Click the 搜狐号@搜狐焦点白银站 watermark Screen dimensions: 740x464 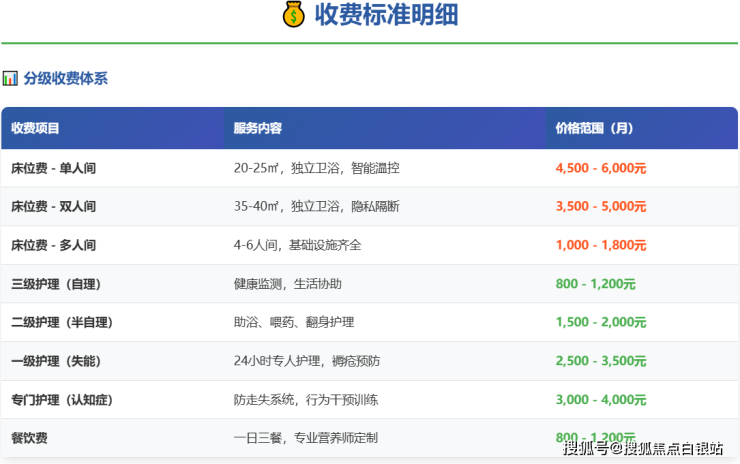click(x=643, y=447)
